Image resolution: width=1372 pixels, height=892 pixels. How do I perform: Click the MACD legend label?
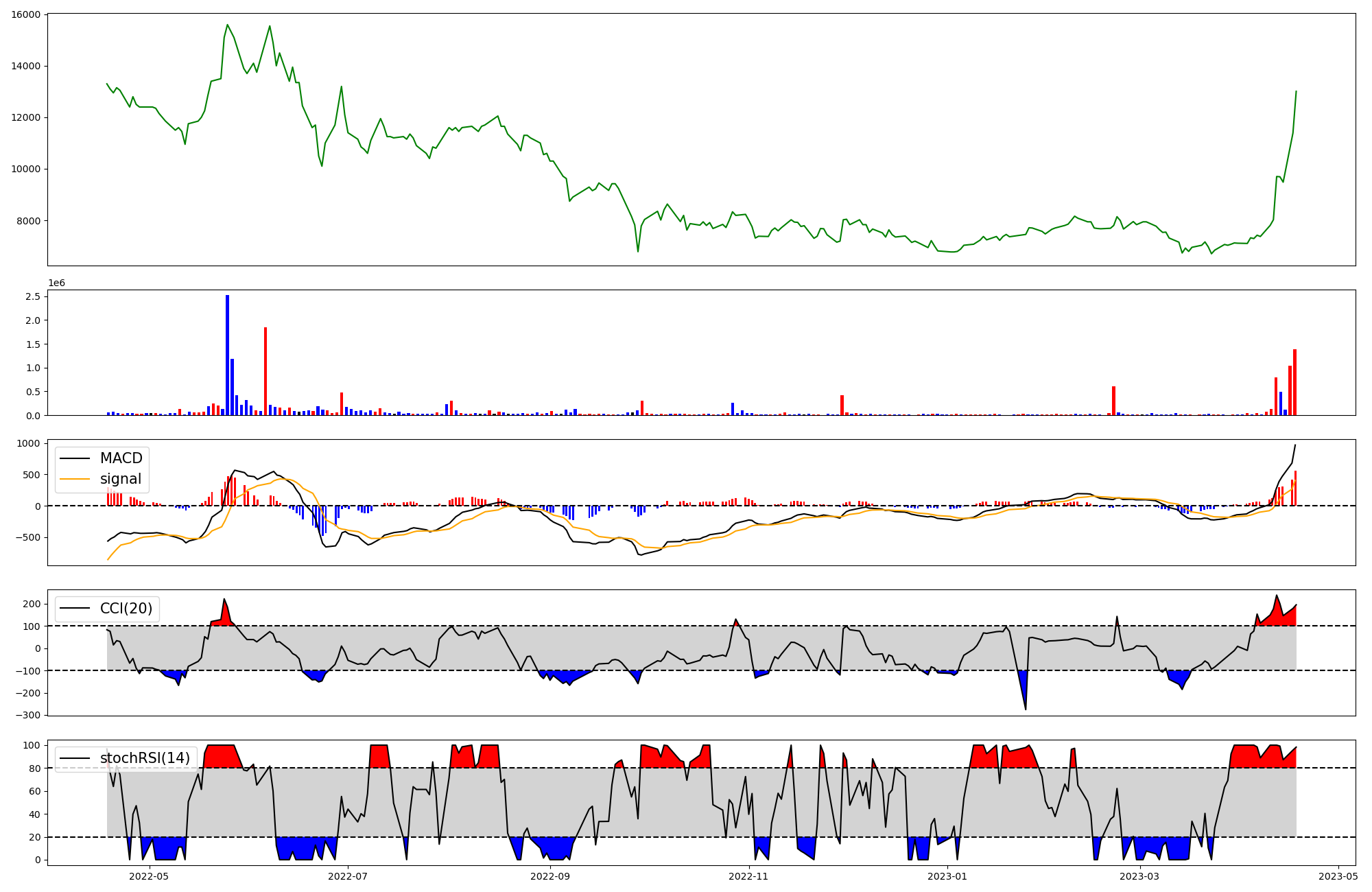(x=121, y=458)
